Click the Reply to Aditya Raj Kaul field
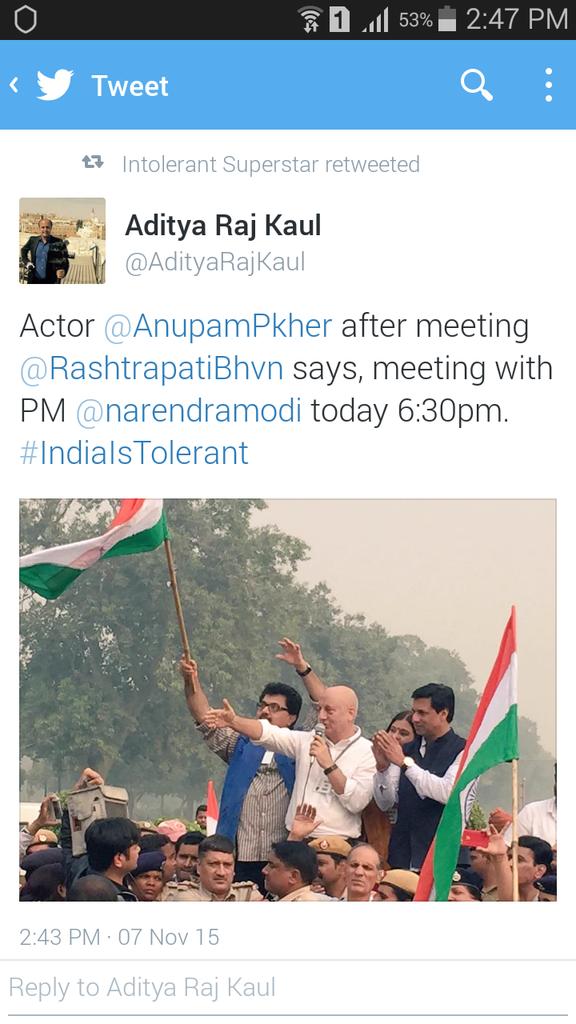 (288, 987)
